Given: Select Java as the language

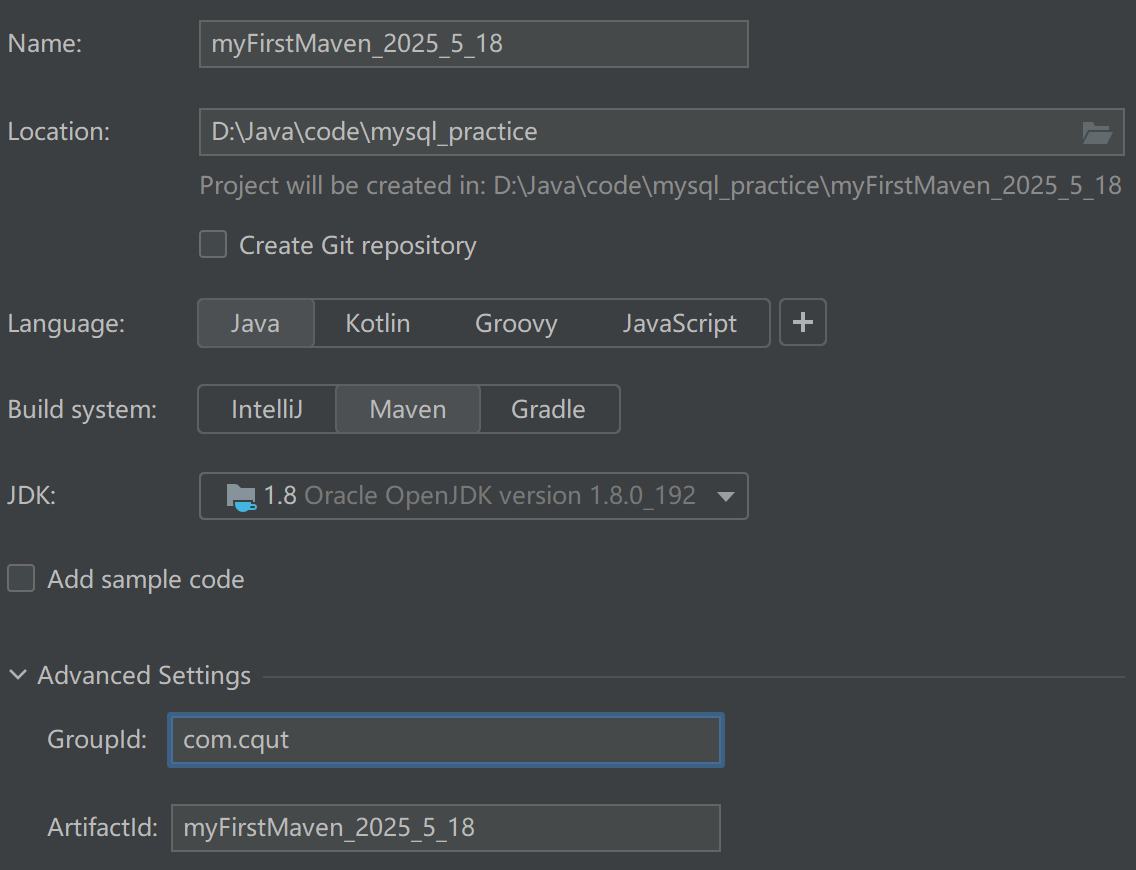Looking at the screenshot, I should (256, 323).
